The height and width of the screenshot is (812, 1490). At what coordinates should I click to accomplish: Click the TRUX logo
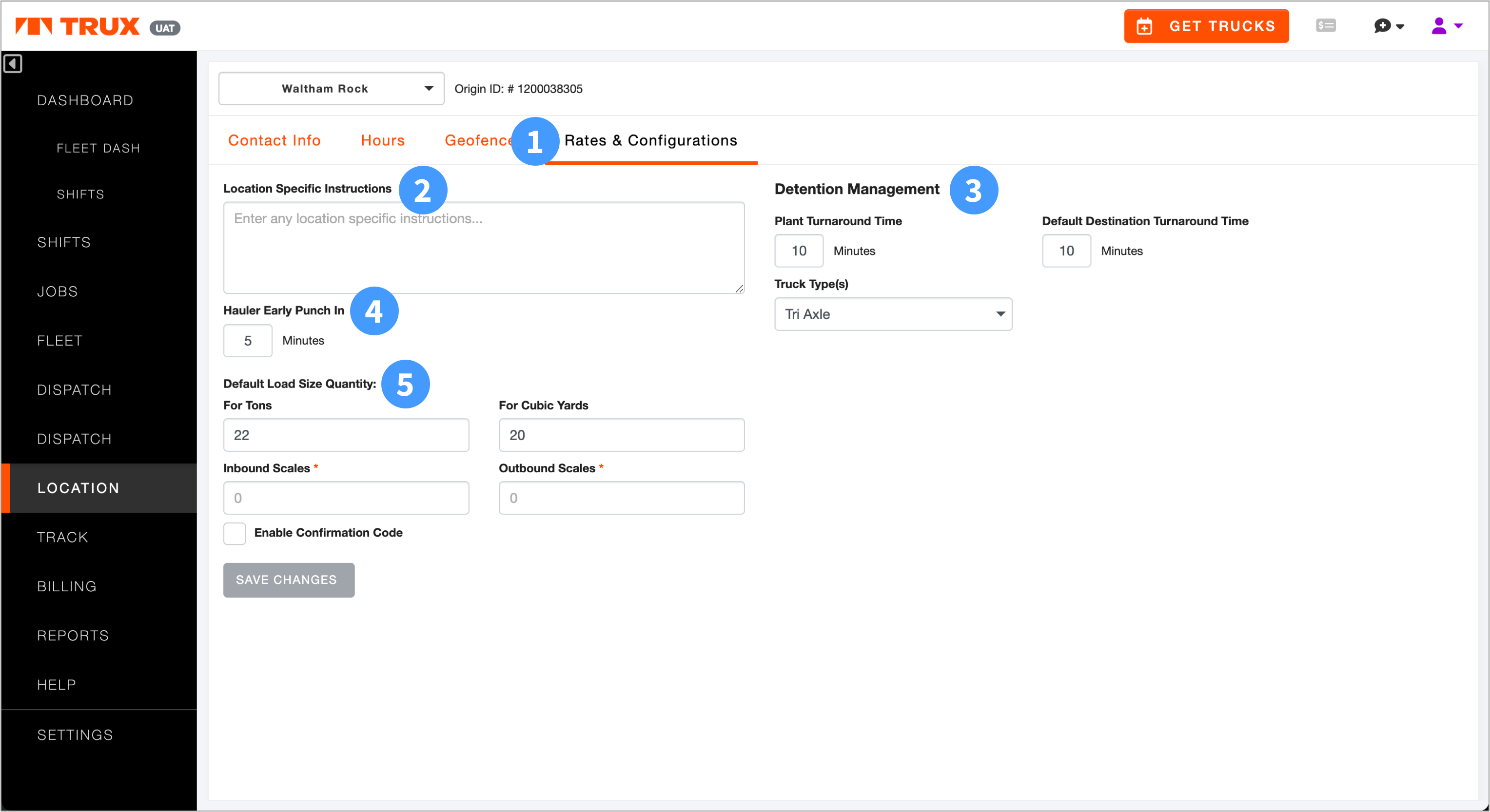(77, 27)
